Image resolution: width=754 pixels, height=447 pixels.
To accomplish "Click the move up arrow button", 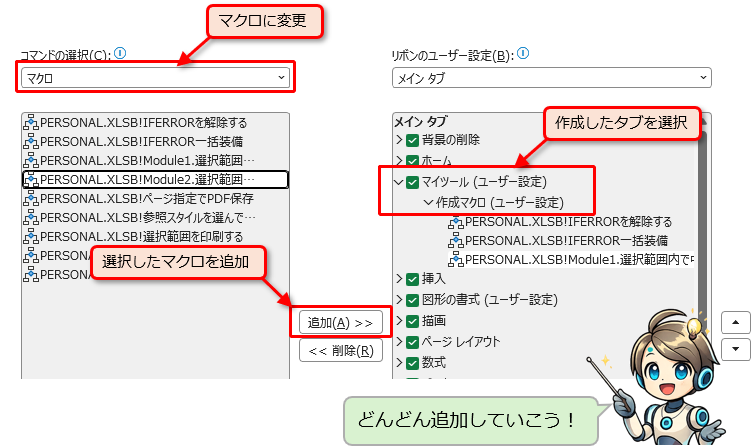I will pos(735,322).
